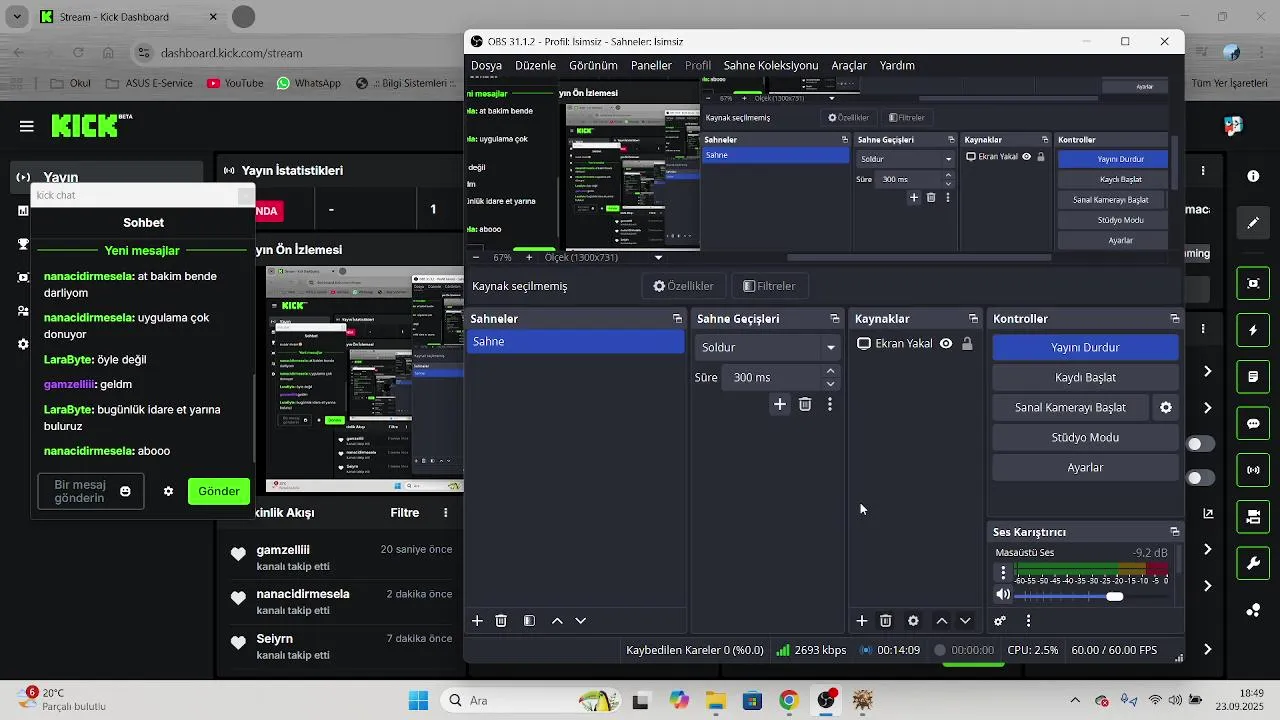
Task: Click Sanal Kamerayı Başlat button
Action: pos(1070,407)
